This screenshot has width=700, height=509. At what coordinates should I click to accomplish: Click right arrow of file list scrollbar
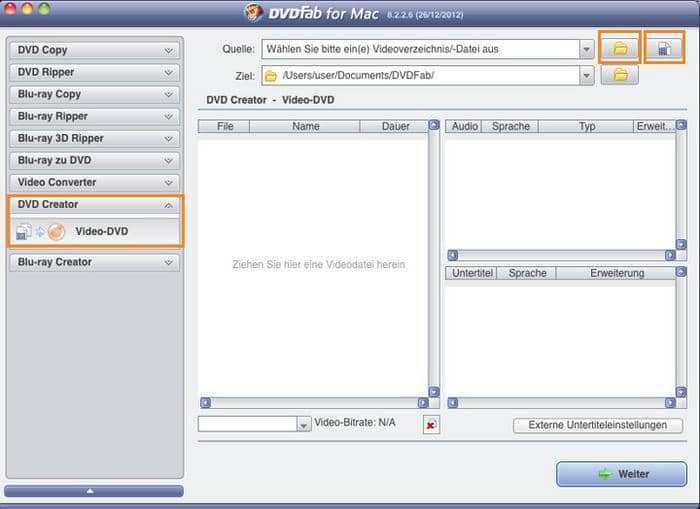click(x=423, y=403)
